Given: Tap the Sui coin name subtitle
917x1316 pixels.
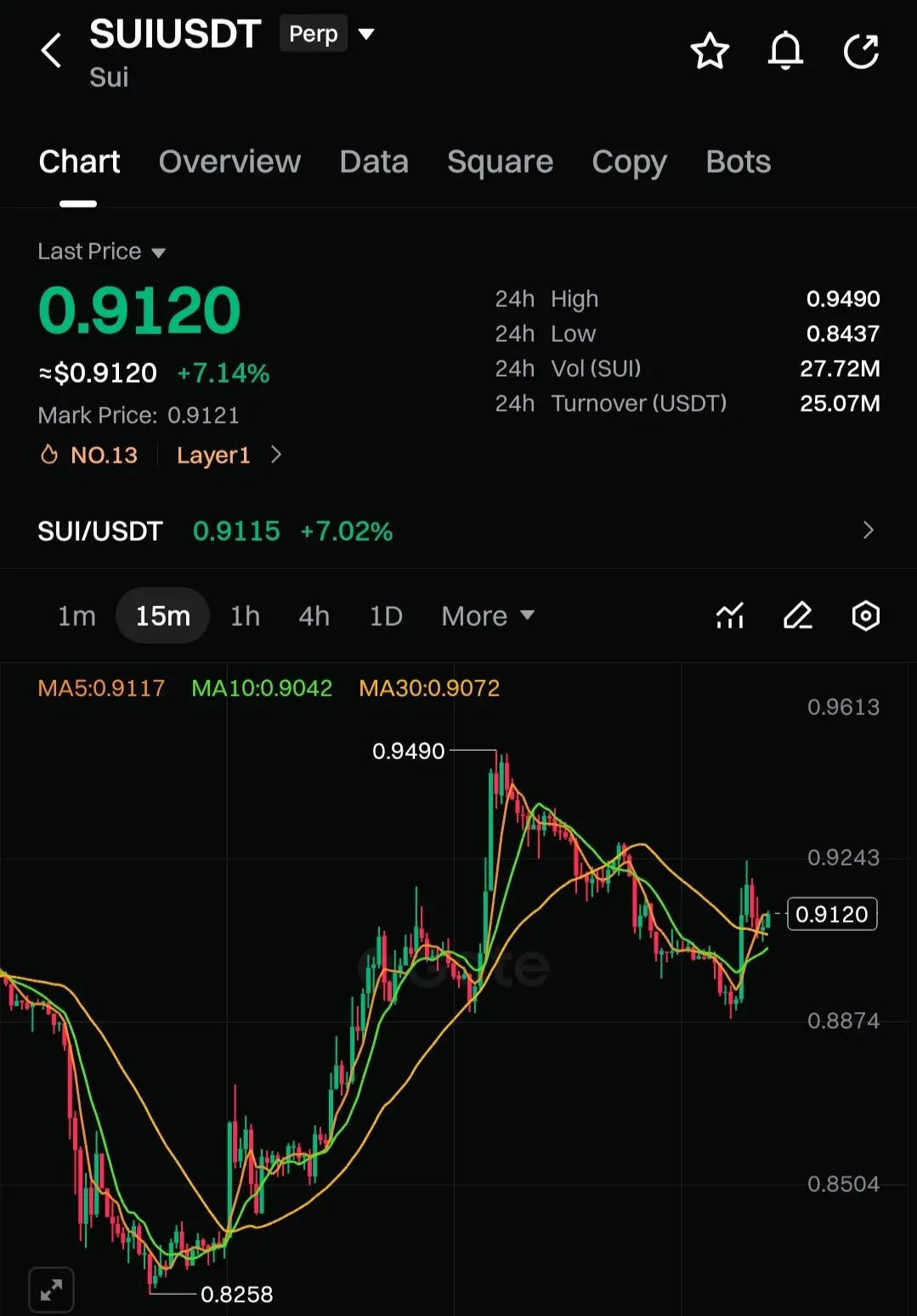Looking at the screenshot, I should [x=109, y=77].
